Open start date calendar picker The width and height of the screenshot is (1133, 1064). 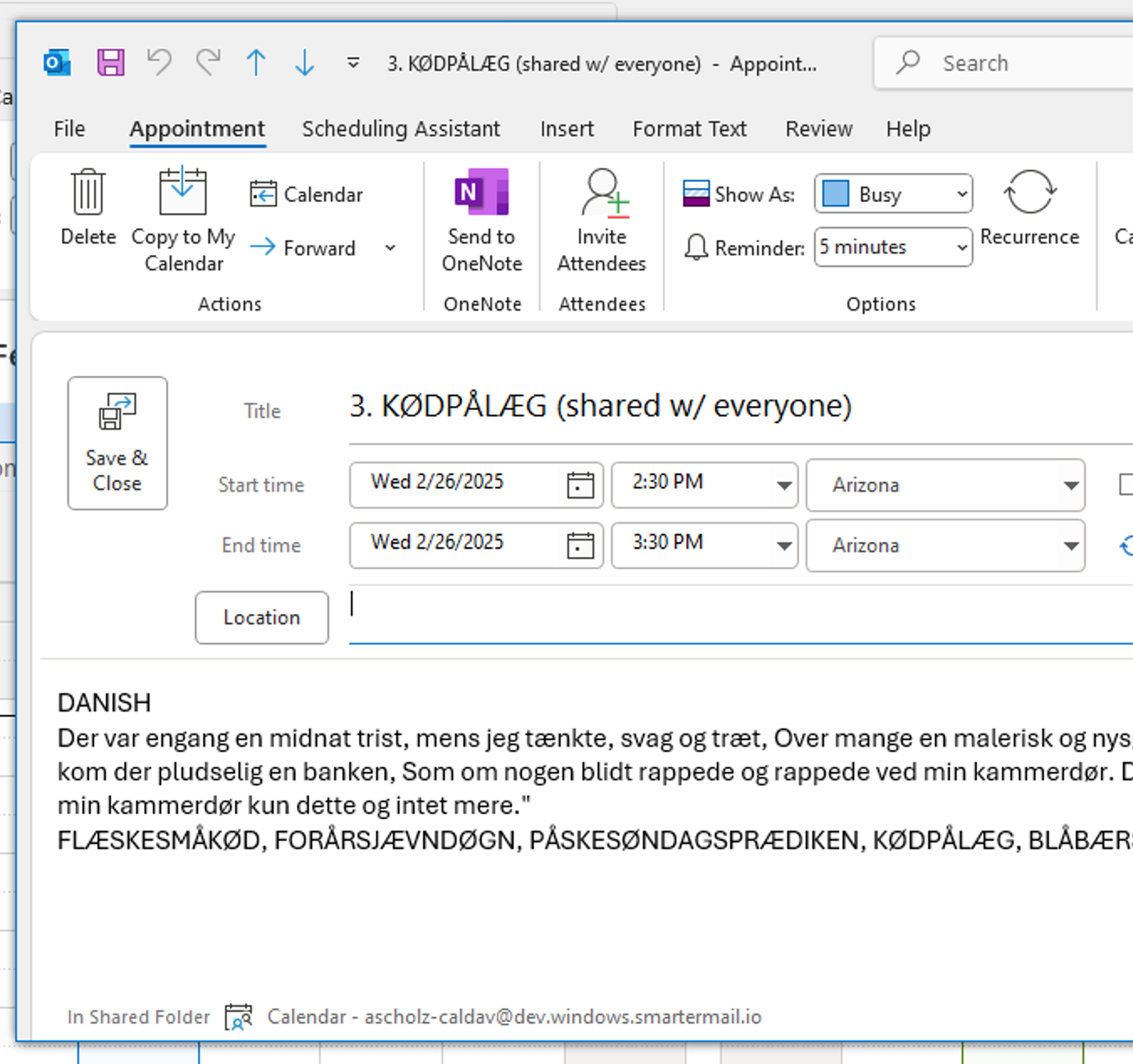click(580, 485)
